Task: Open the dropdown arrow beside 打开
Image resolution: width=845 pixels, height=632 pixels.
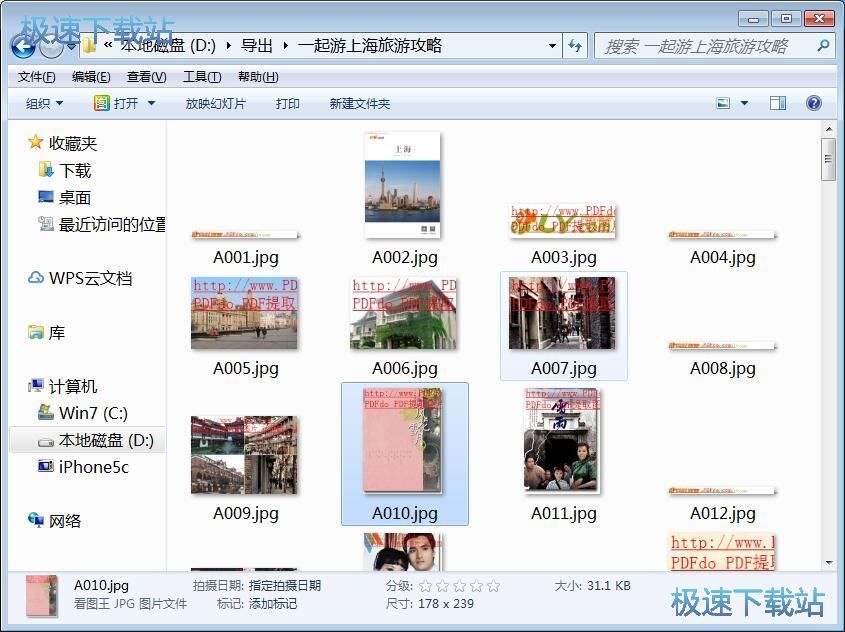Action: (x=151, y=103)
